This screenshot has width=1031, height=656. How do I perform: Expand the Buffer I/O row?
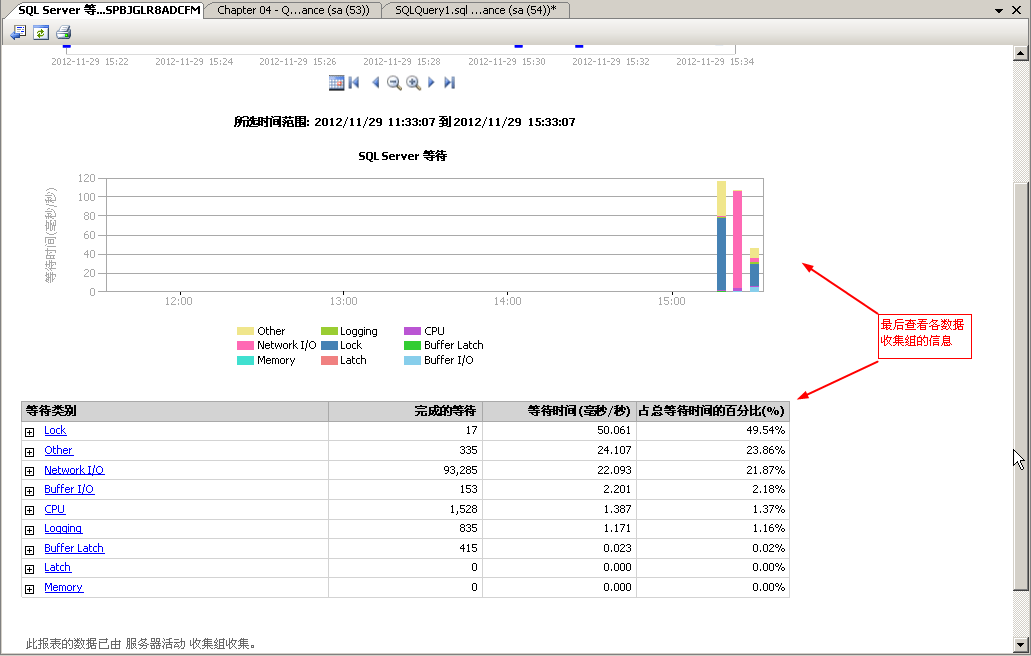click(x=30, y=491)
